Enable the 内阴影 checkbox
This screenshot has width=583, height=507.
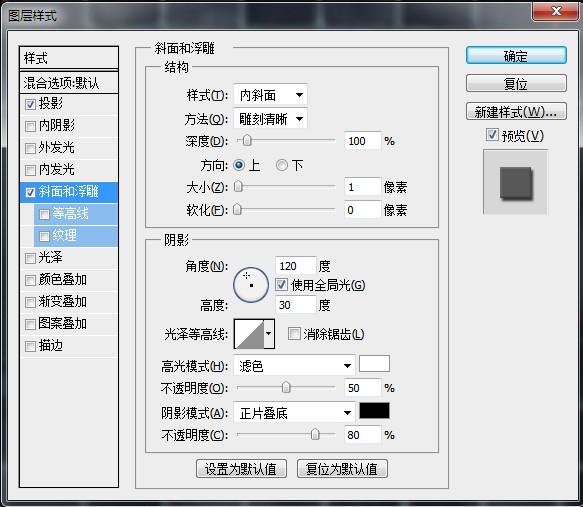point(30,126)
